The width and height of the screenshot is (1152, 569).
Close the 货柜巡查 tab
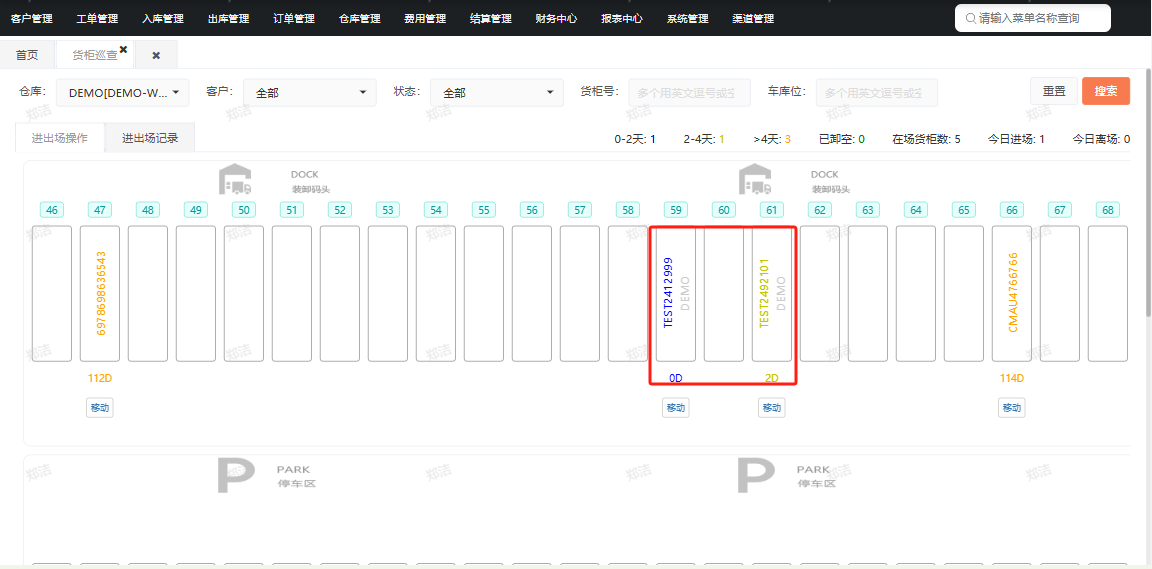click(x=123, y=49)
